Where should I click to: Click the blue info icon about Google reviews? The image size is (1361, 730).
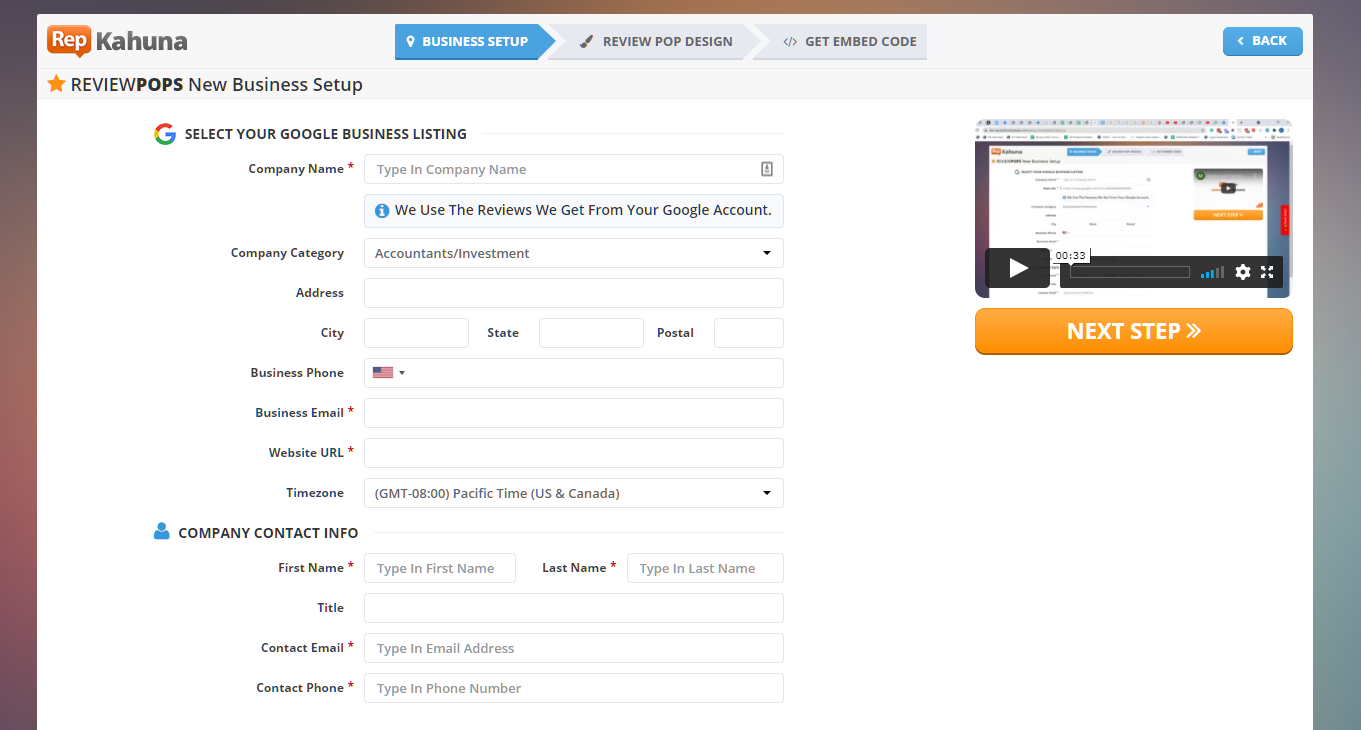point(382,211)
